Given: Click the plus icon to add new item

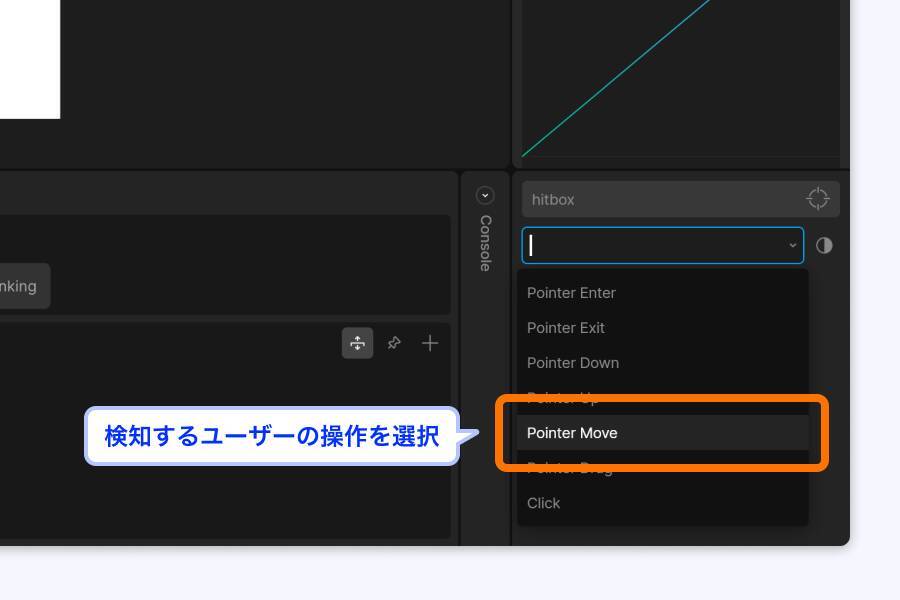Looking at the screenshot, I should tap(429, 343).
